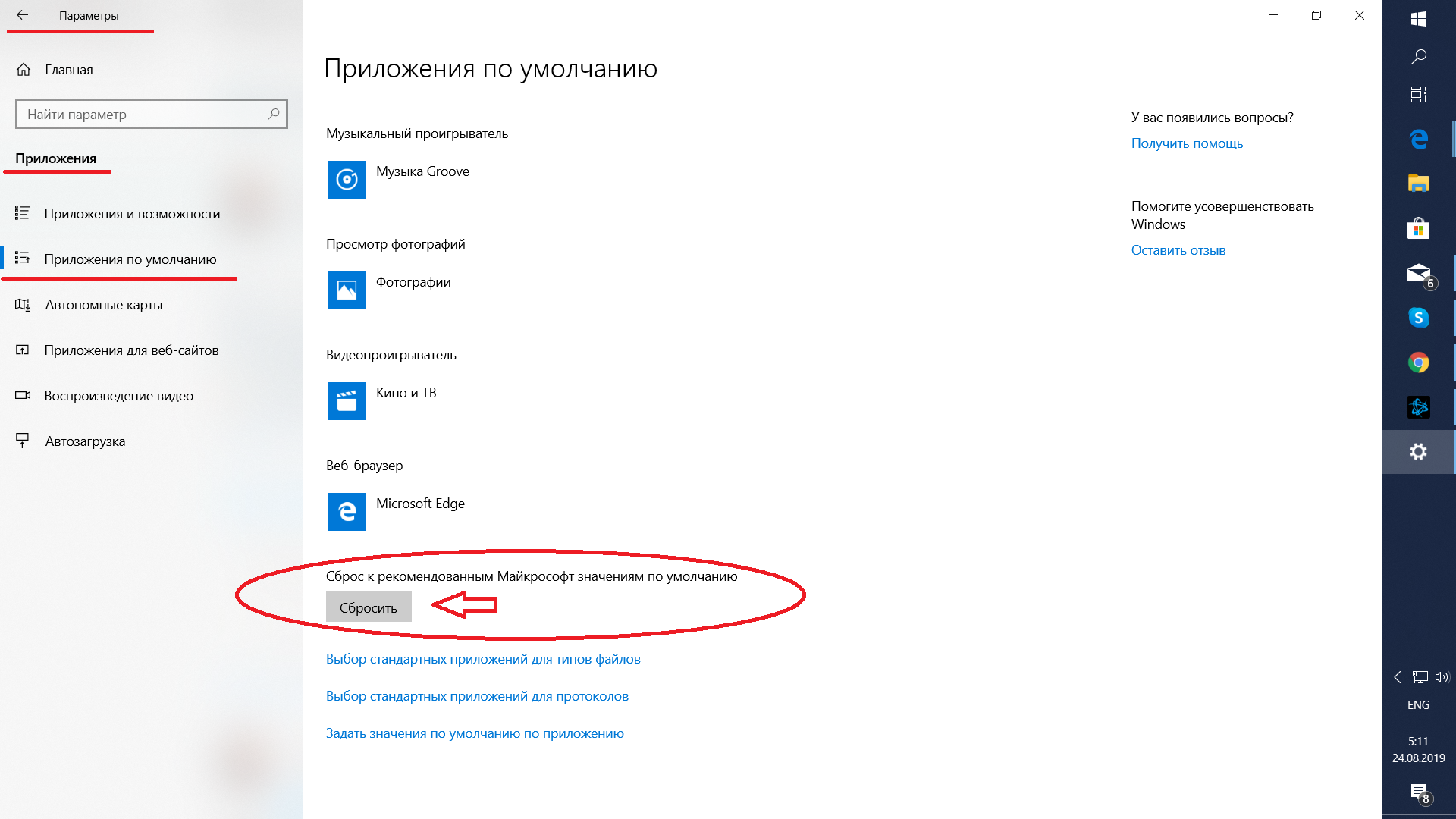Click the Chrome icon in taskbar sidebar
This screenshot has height=819, width=1456.
coord(1419,362)
